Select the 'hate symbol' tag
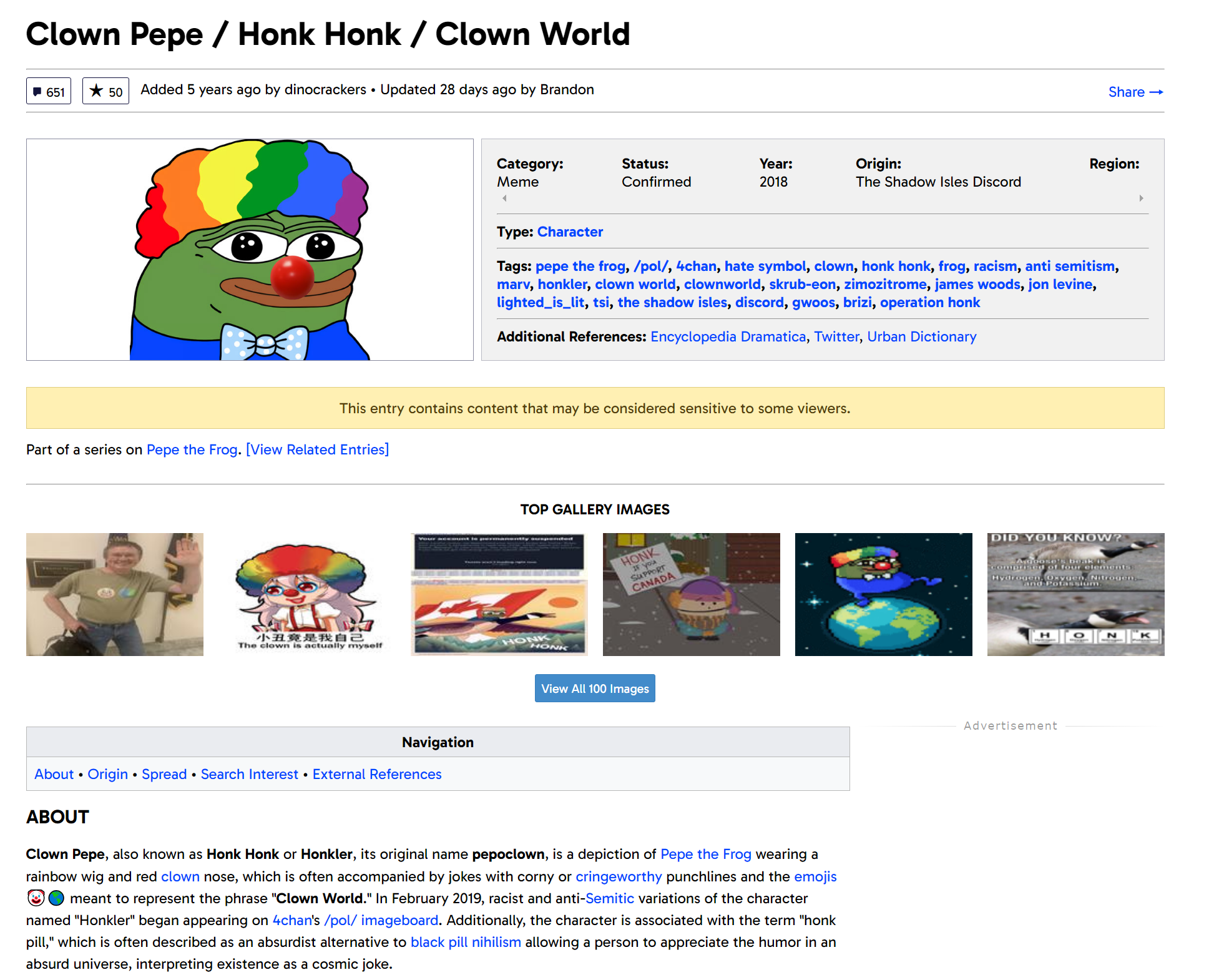The height and width of the screenshot is (980, 1214). tap(765, 266)
